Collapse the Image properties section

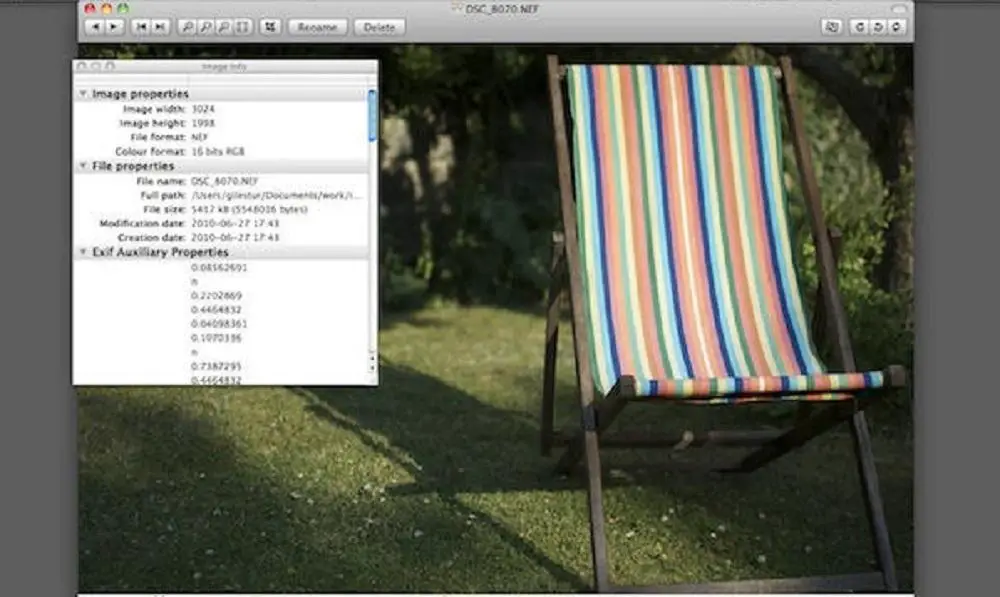point(83,93)
